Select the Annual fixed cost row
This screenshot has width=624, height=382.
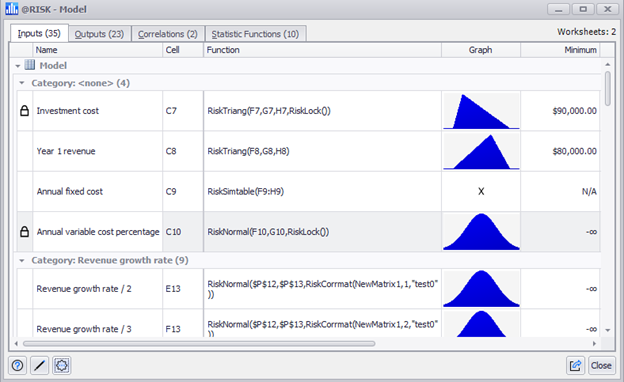click(x=308, y=191)
